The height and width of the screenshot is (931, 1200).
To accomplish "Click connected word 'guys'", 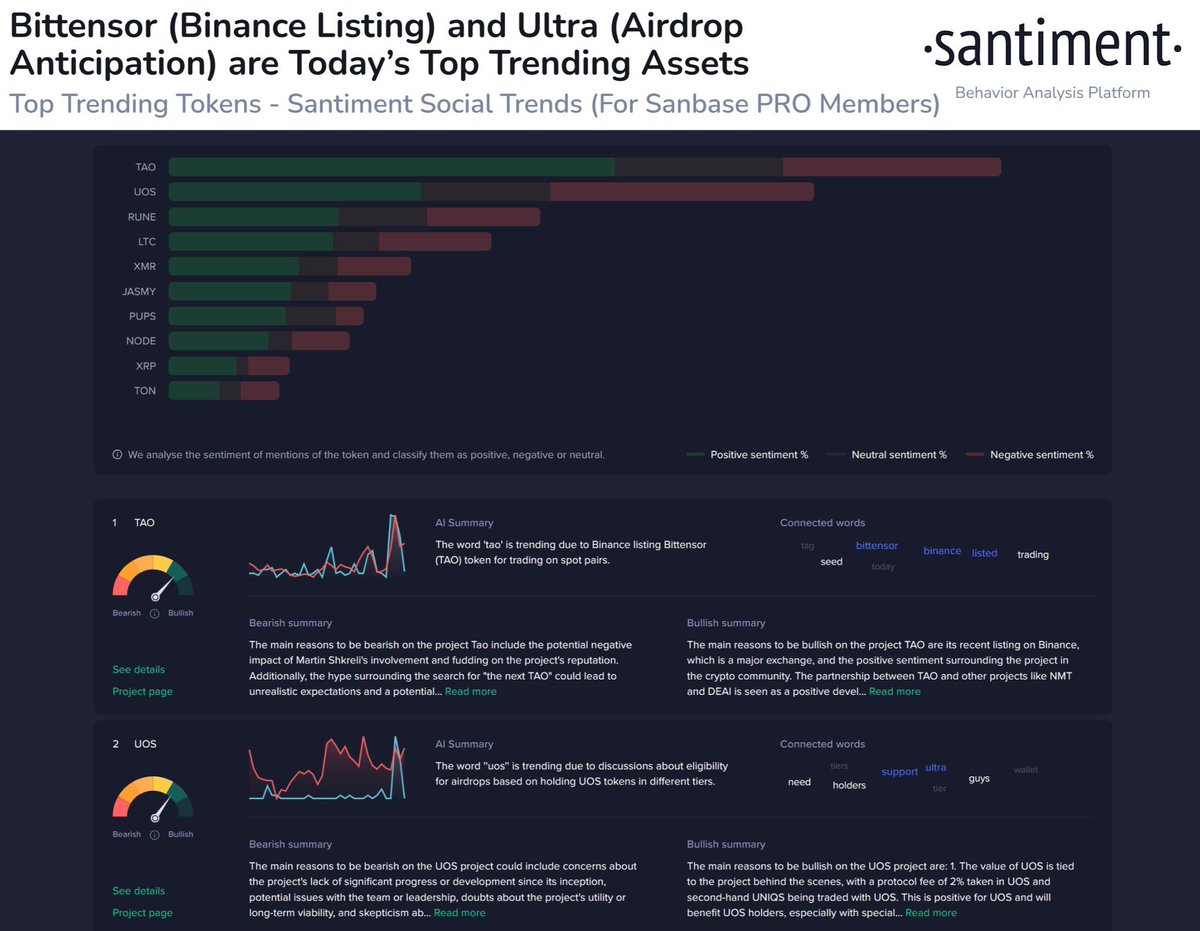I will [x=979, y=778].
